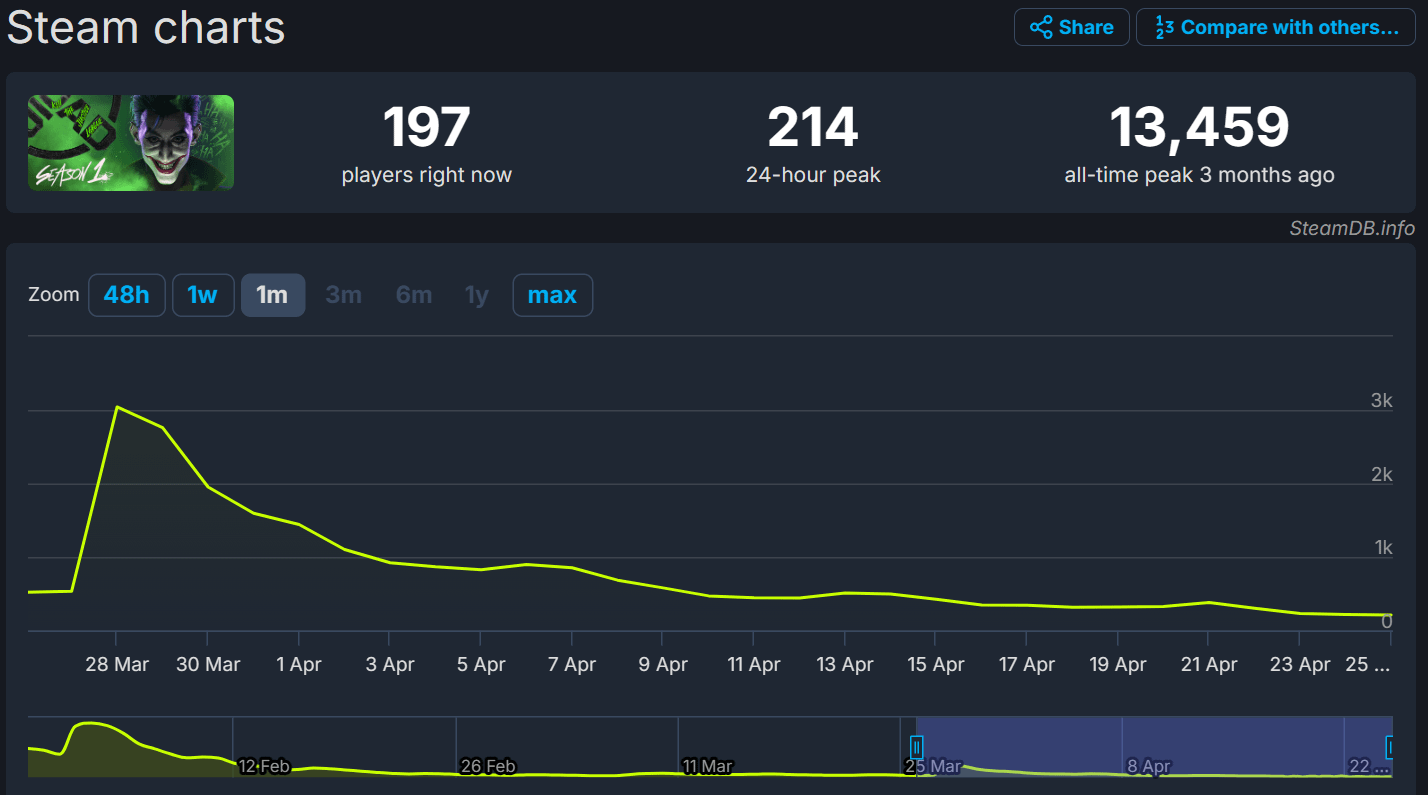Screen dimensions: 1428x795
Task: Click 8 Apr in the navigator
Action: (1149, 767)
